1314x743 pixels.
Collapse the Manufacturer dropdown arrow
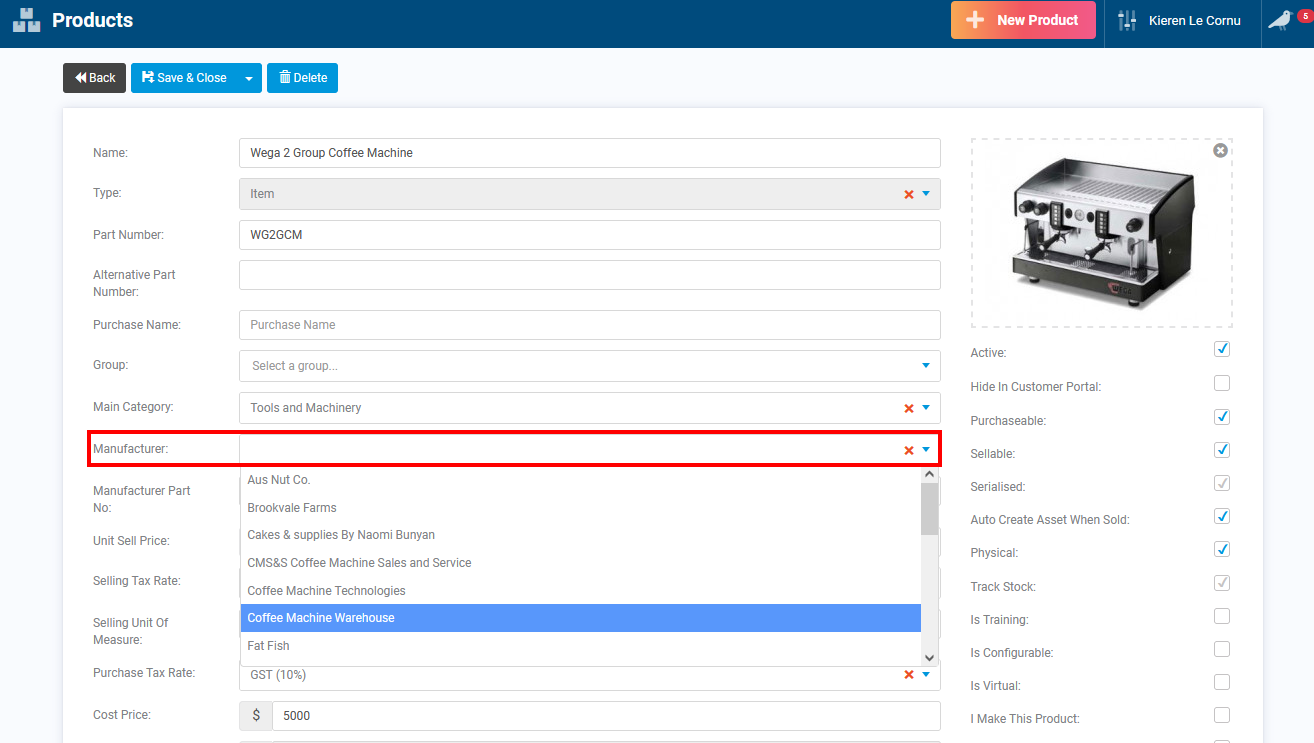pyautogui.click(x=926, y=450)
